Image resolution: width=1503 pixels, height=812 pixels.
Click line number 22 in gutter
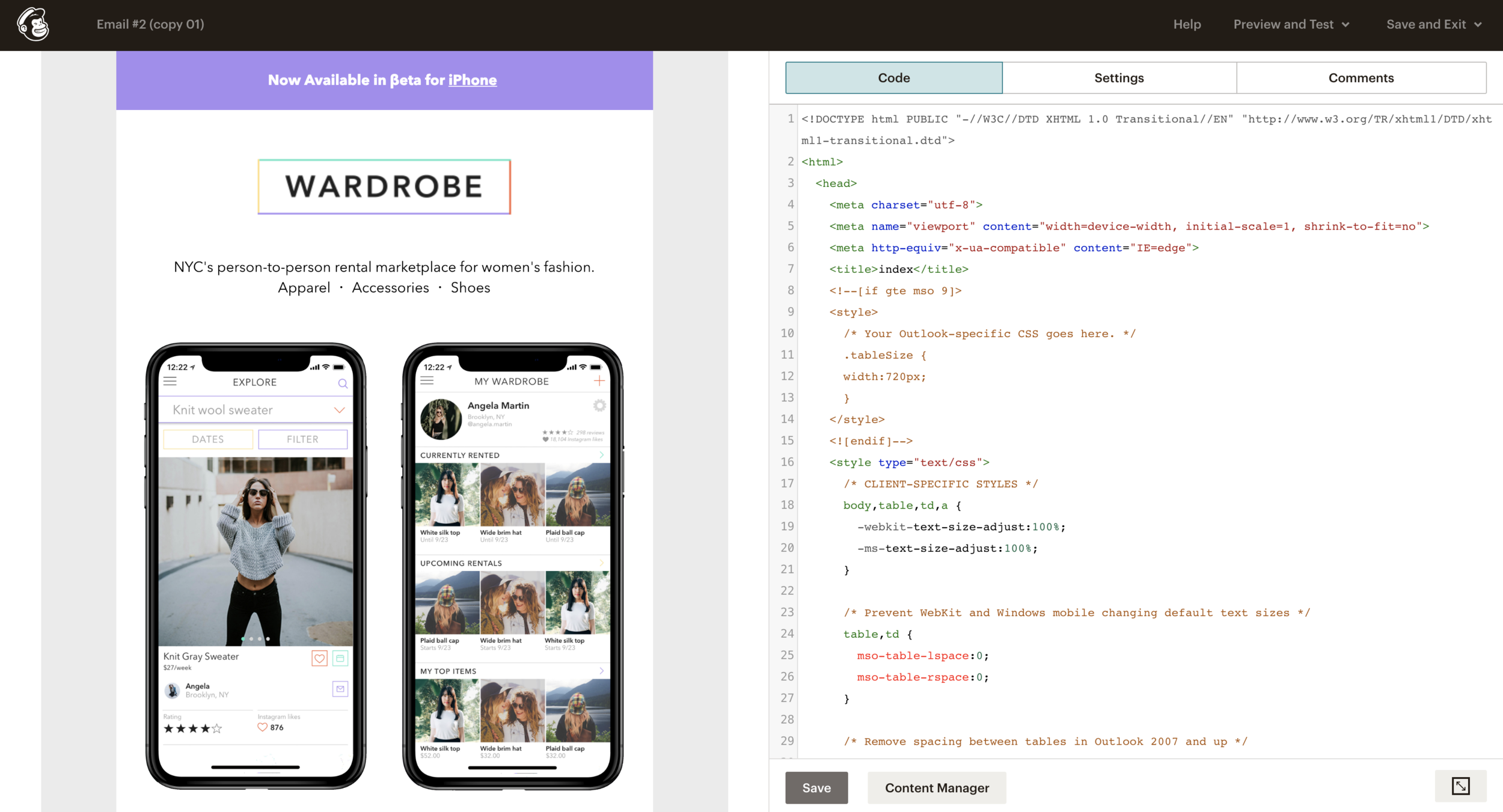(x=787, y=591)
